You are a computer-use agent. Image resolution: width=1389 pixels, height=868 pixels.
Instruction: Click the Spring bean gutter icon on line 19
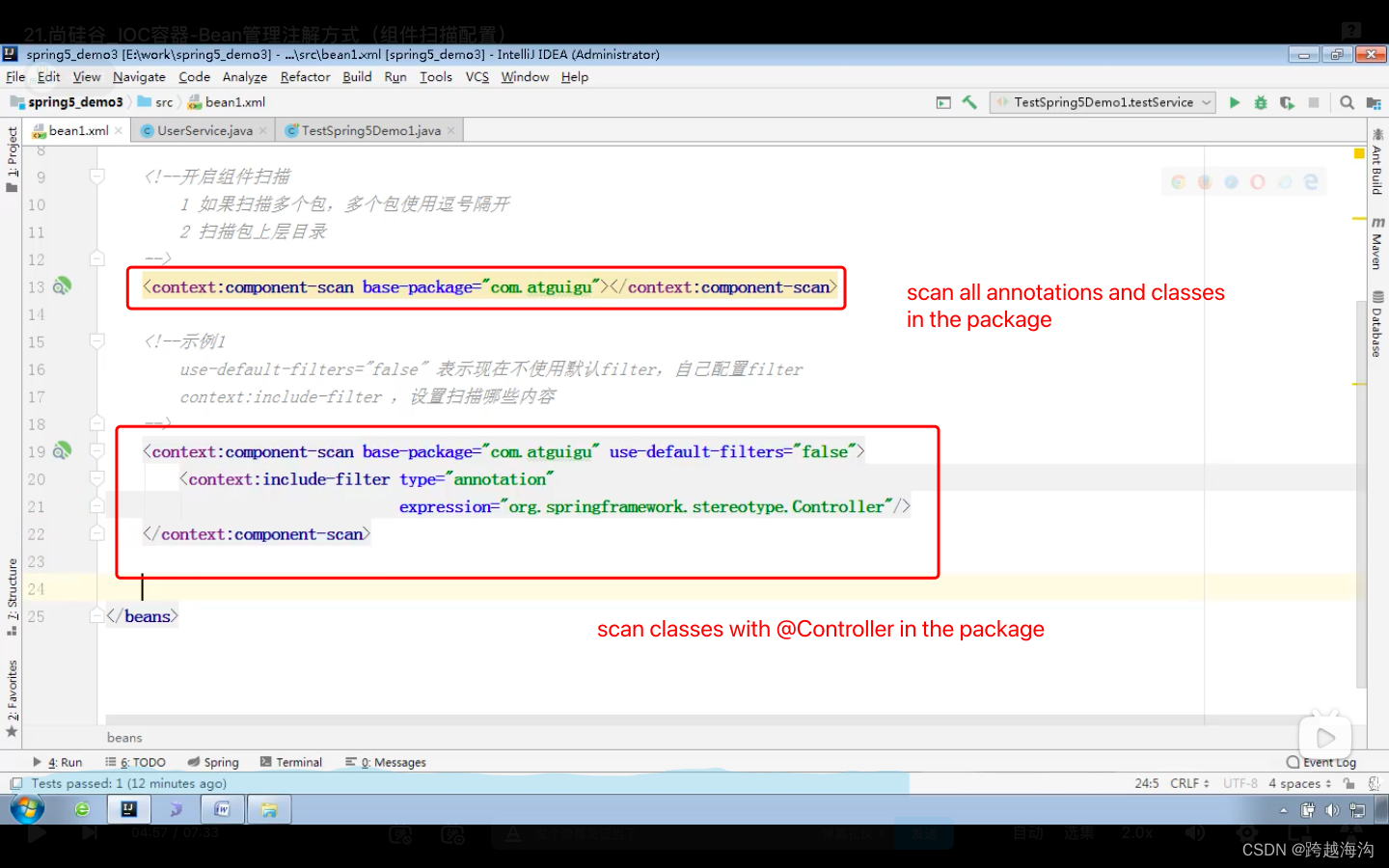coord(62,450)
